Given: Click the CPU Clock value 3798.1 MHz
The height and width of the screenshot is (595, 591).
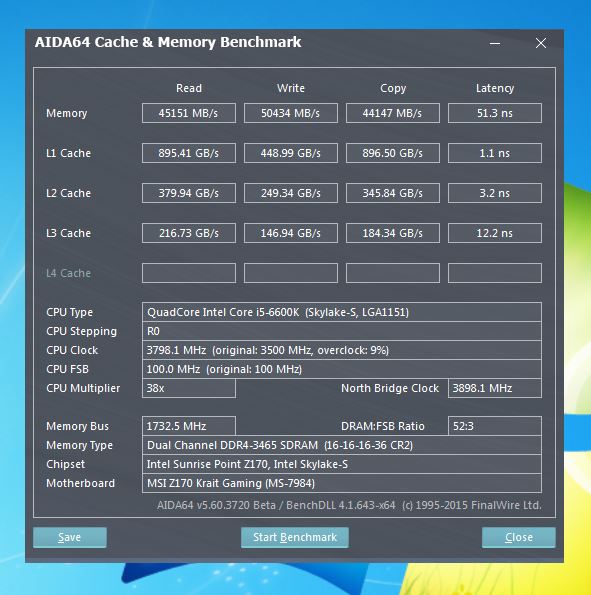Looking at the screenshot, I should click(x=342, y=350).
